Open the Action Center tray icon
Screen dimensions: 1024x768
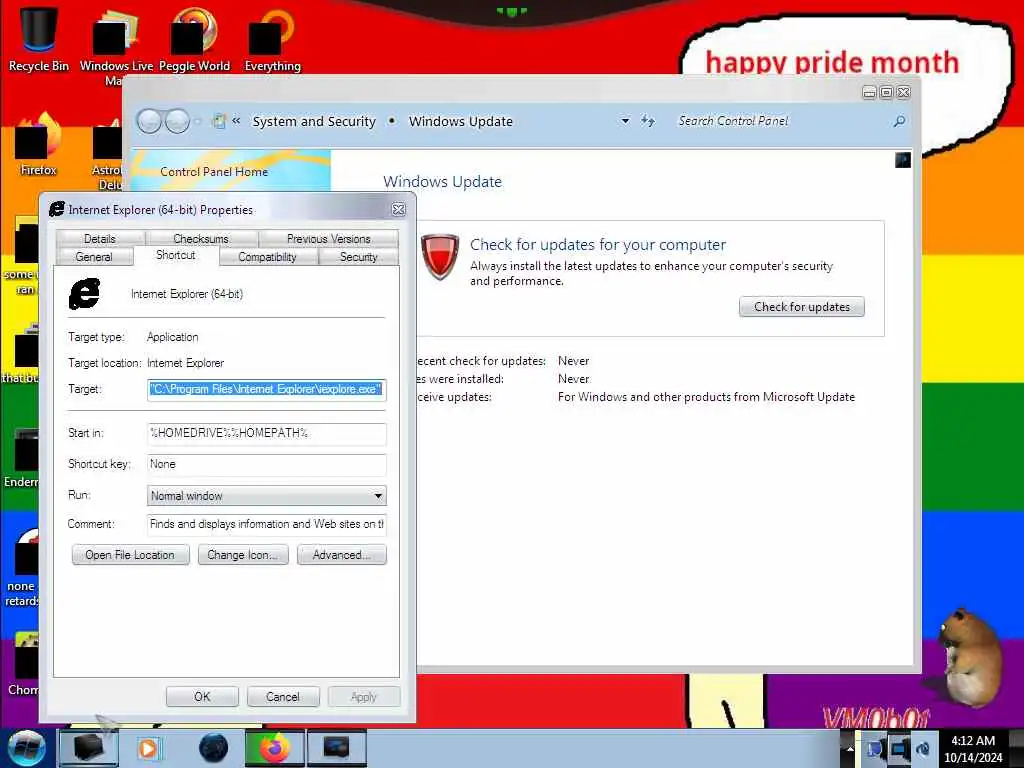click(874, 749)
